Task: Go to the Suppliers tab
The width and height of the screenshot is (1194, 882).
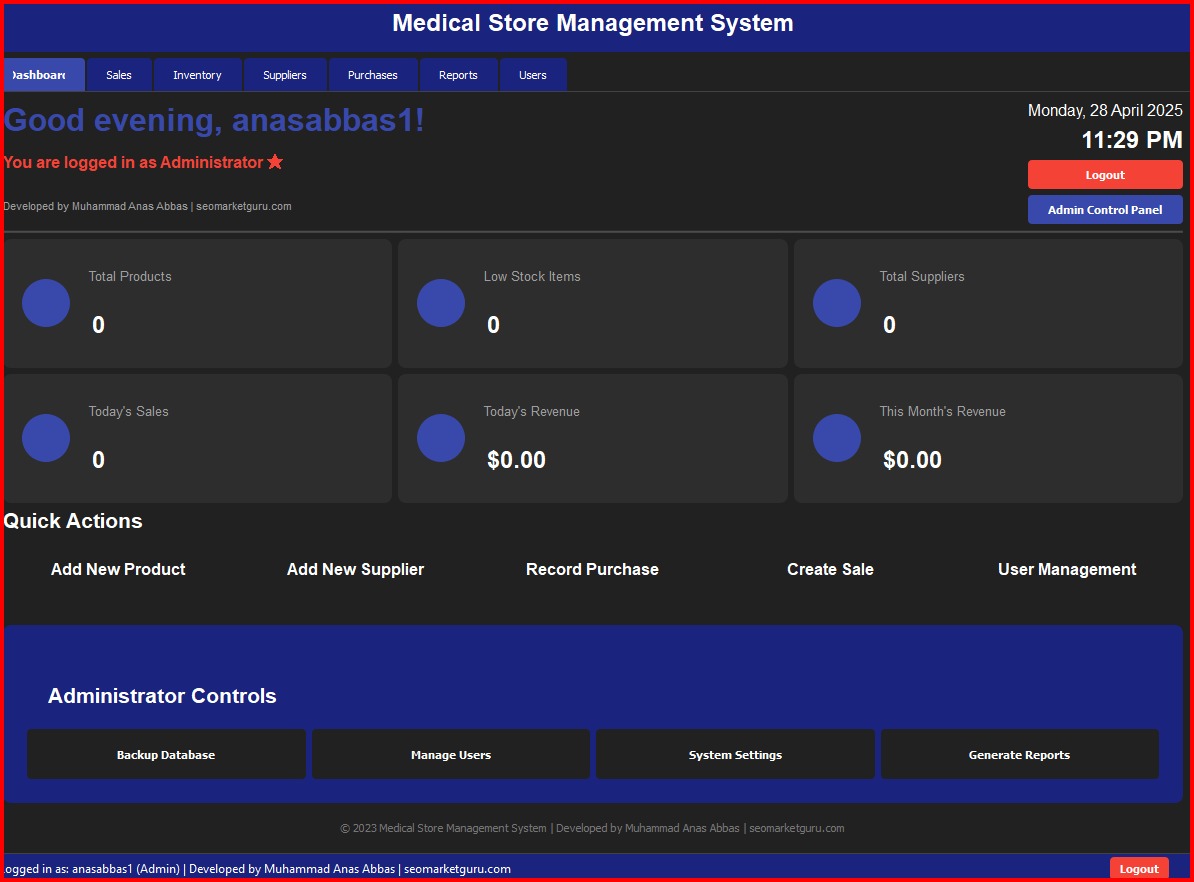Action: pyautogui.click(x=285, y=75)
